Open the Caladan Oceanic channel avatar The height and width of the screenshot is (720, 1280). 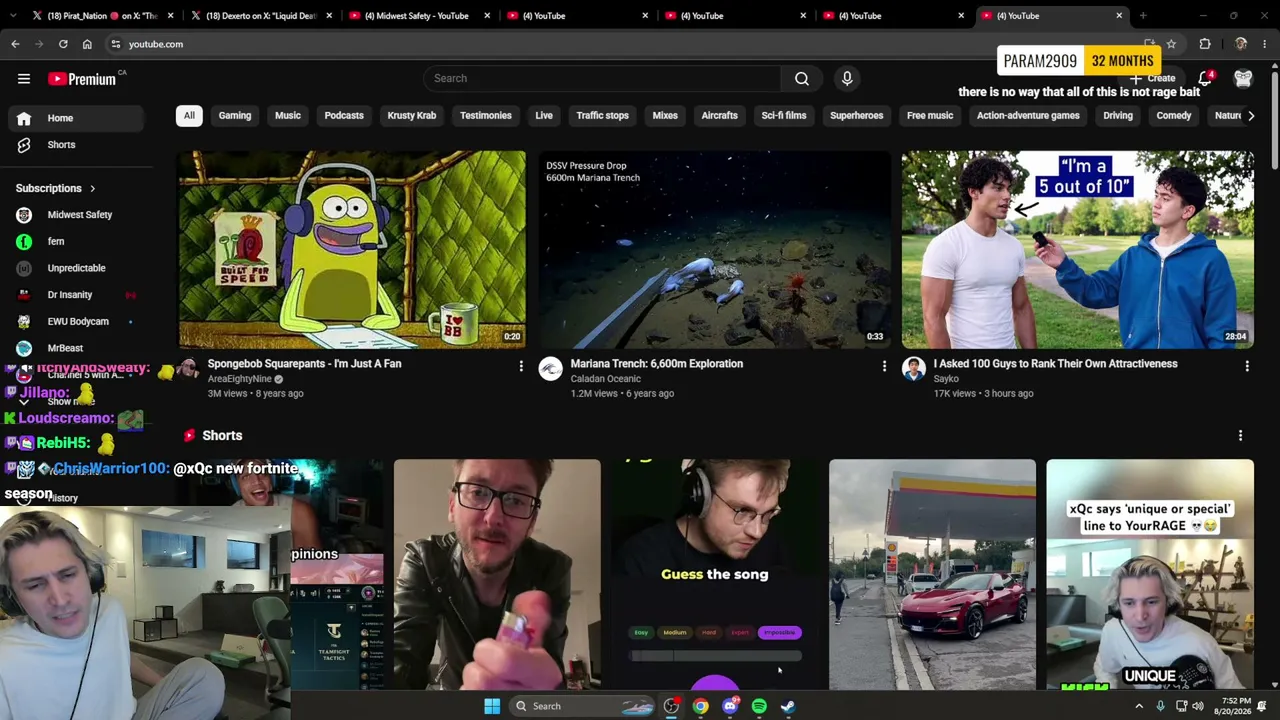(x=550, y=369)
